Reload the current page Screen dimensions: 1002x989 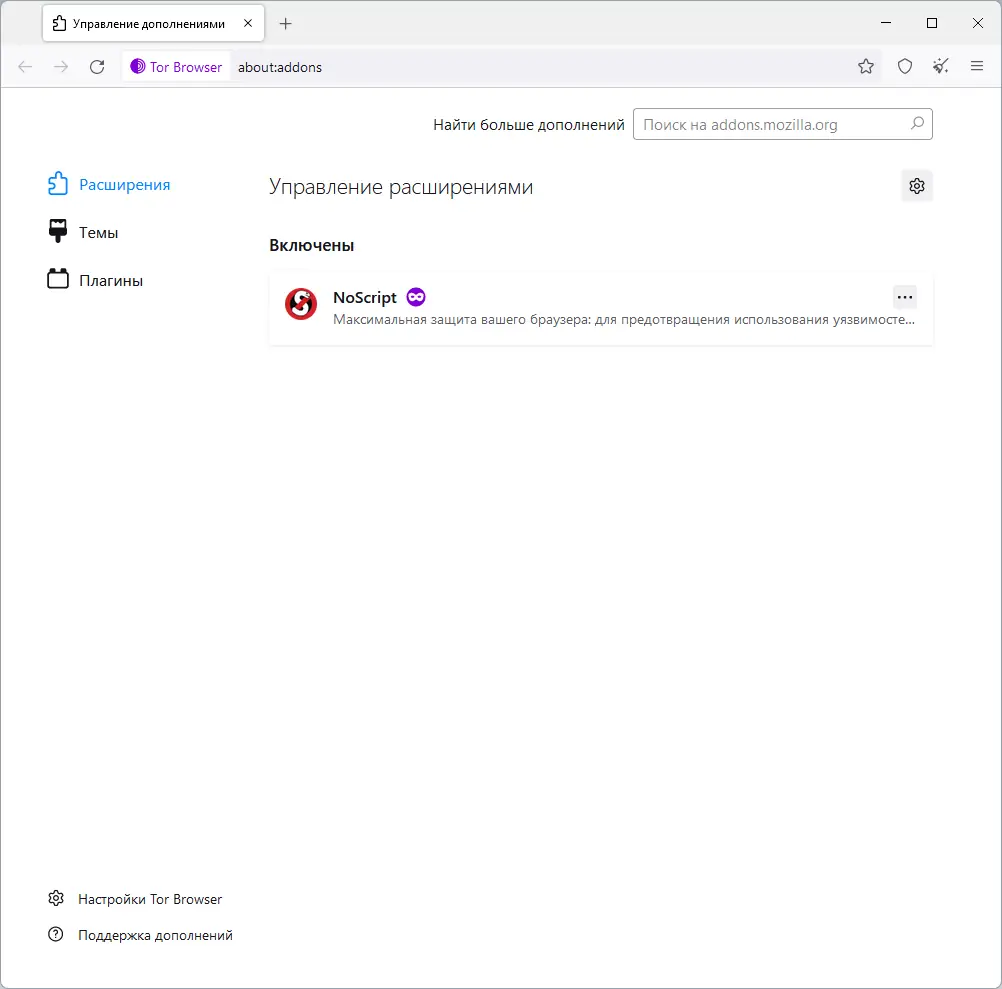point(97,66)
